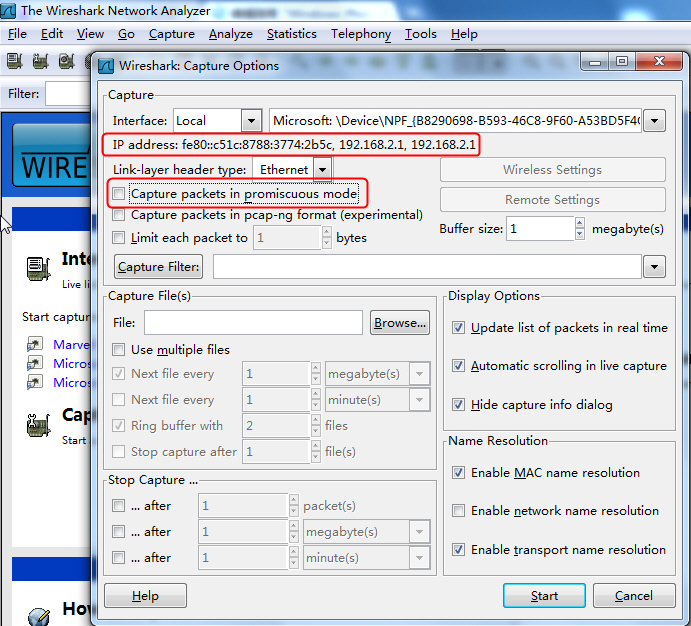The image size is (691, 626).
Task: Increase Buffer size with spinner arrow
Action: [580, 223]
